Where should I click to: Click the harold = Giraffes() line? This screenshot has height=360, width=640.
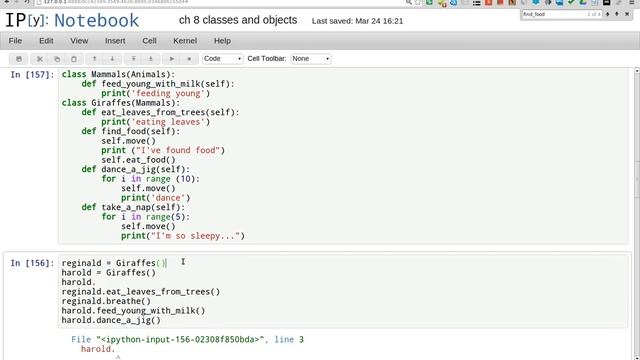click(109, 273)
